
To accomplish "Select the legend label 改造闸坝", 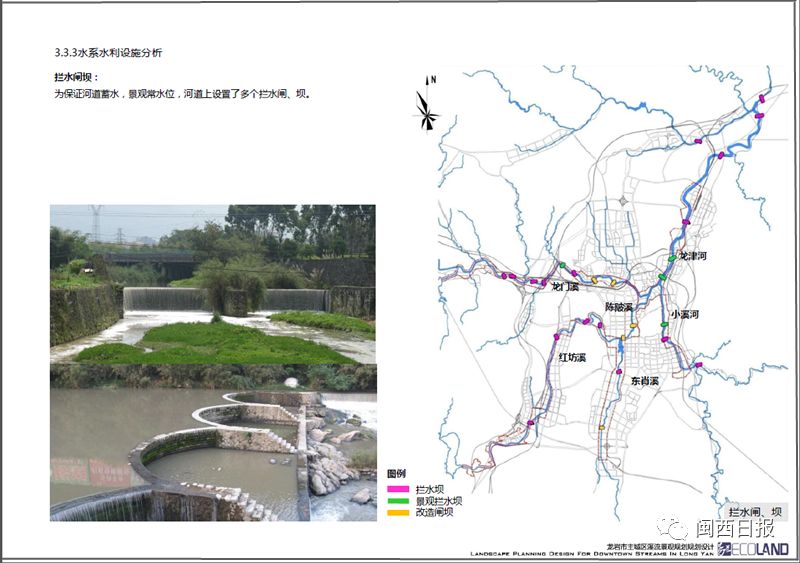I will click(x=434, y=512).
